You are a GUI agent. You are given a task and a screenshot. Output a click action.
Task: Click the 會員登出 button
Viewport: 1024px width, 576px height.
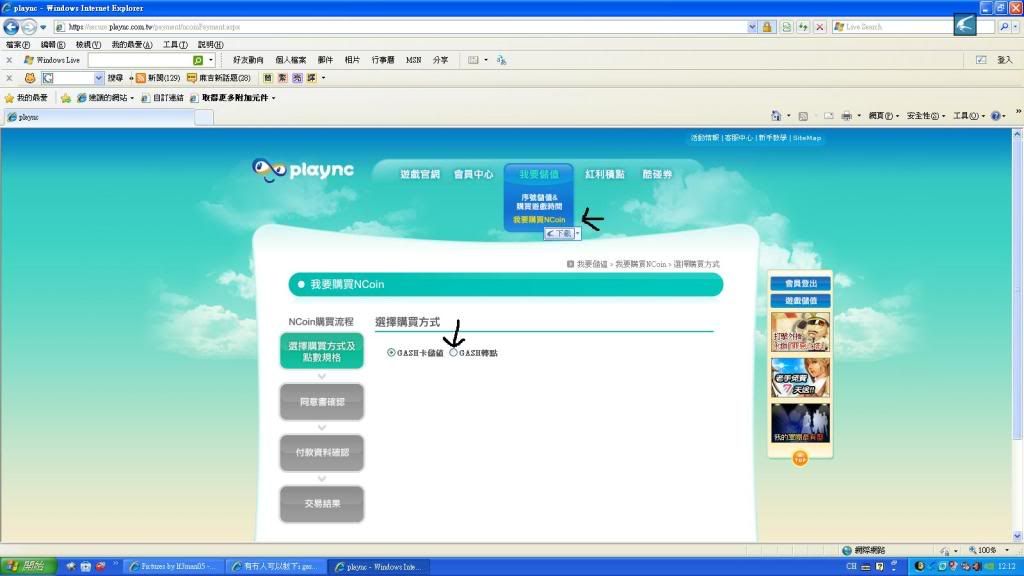click(800, 284)
